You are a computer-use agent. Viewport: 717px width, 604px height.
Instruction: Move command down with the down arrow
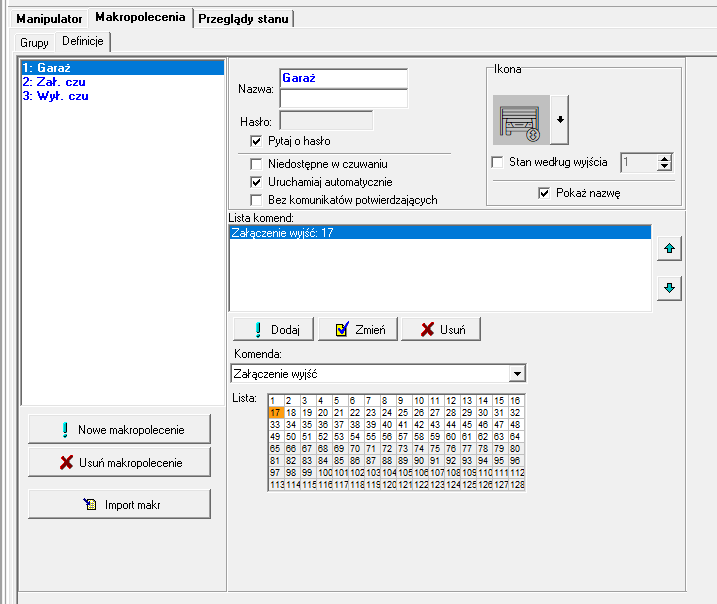pos(669,288)
